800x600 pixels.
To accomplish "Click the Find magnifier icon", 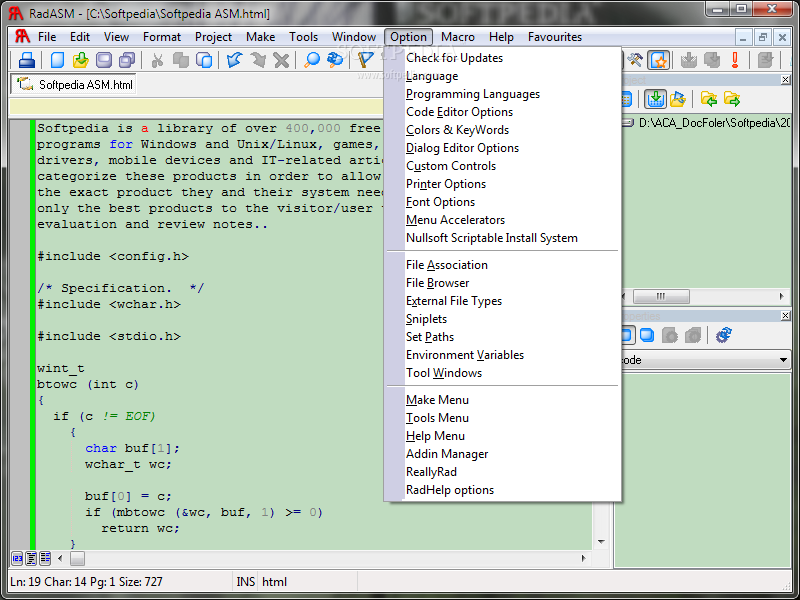I will [x=312, y=60].
